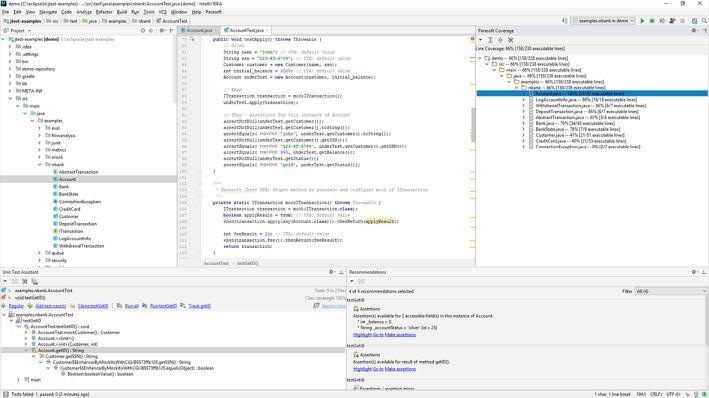
Task: Select Account.getID() : String tree row
Action: (61, 350)
